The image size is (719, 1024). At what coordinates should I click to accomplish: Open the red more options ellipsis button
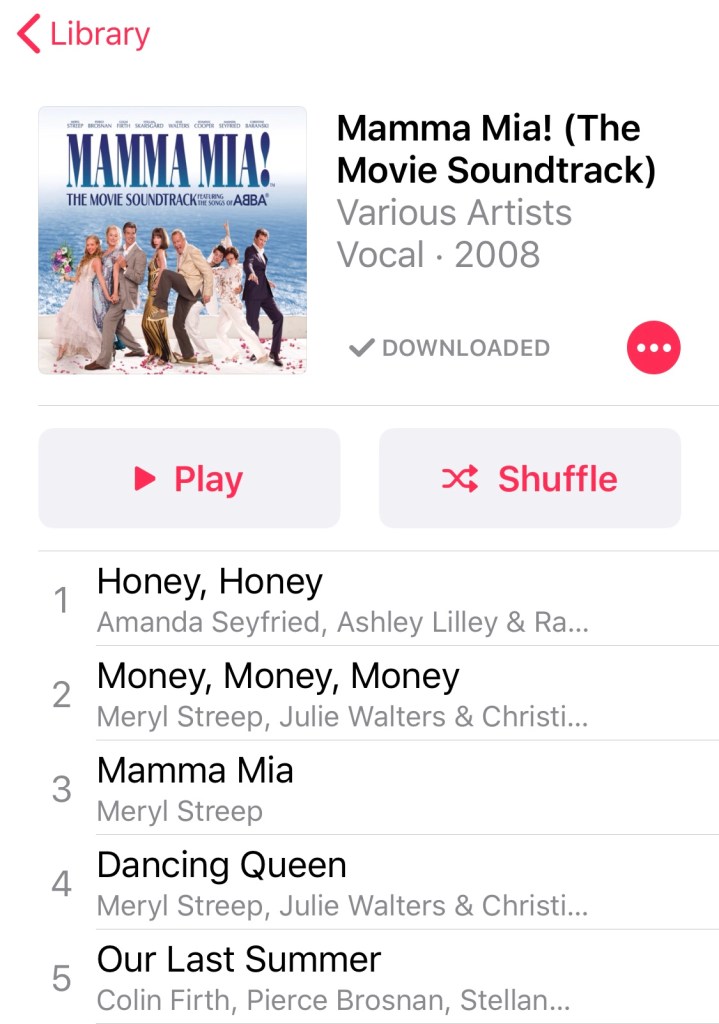[653, 347]
